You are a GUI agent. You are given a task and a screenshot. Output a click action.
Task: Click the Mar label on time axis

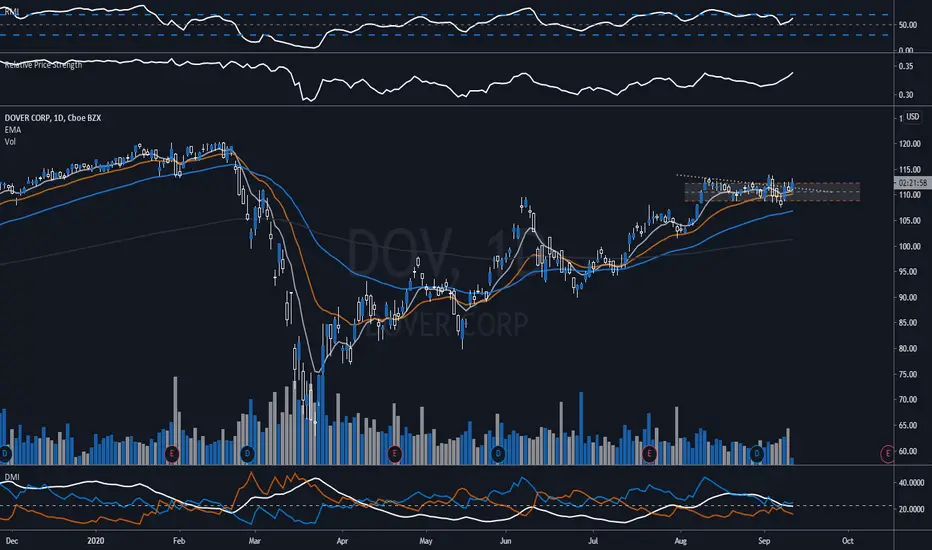pyautogui.click(x=254, y=541)
